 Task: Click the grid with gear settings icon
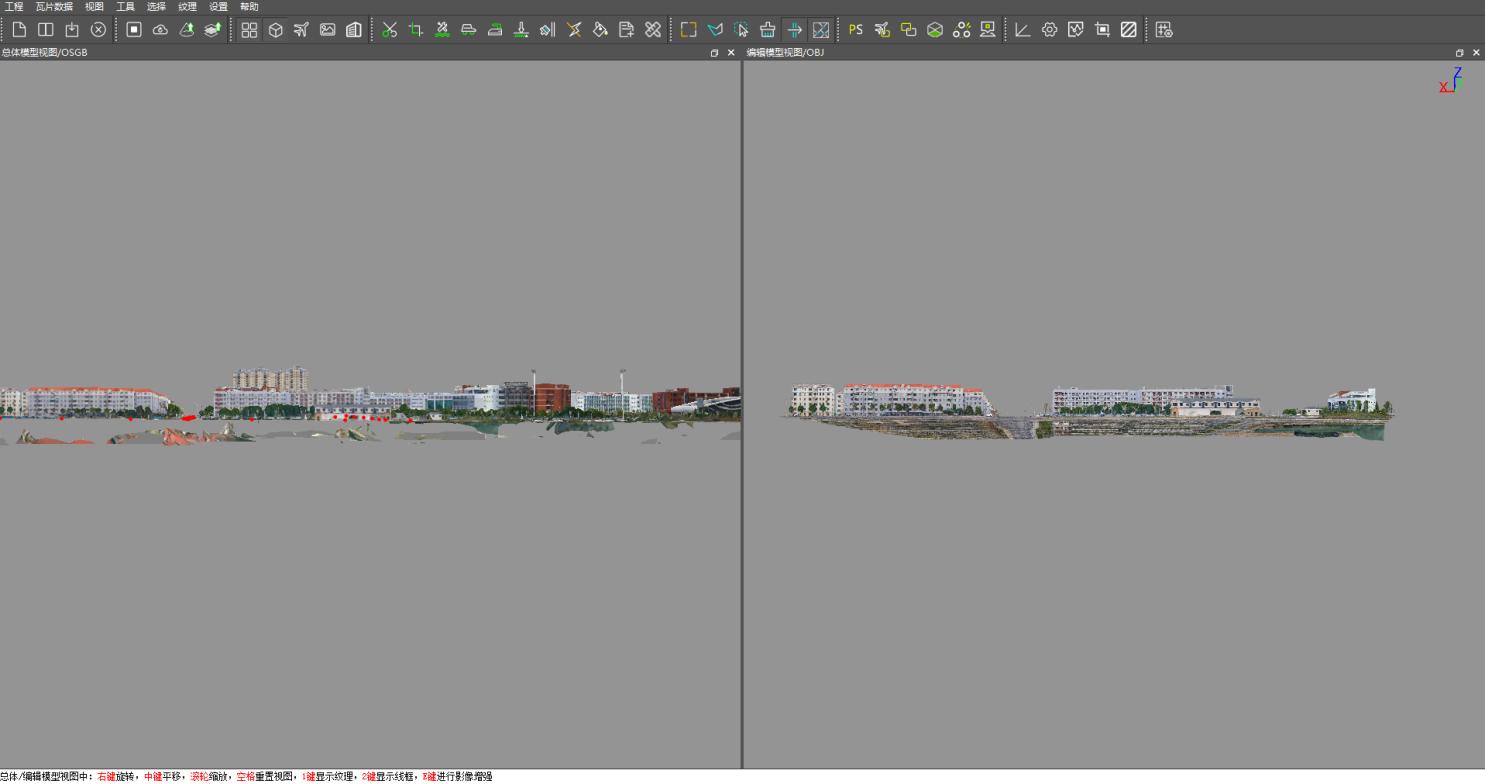1164,30
